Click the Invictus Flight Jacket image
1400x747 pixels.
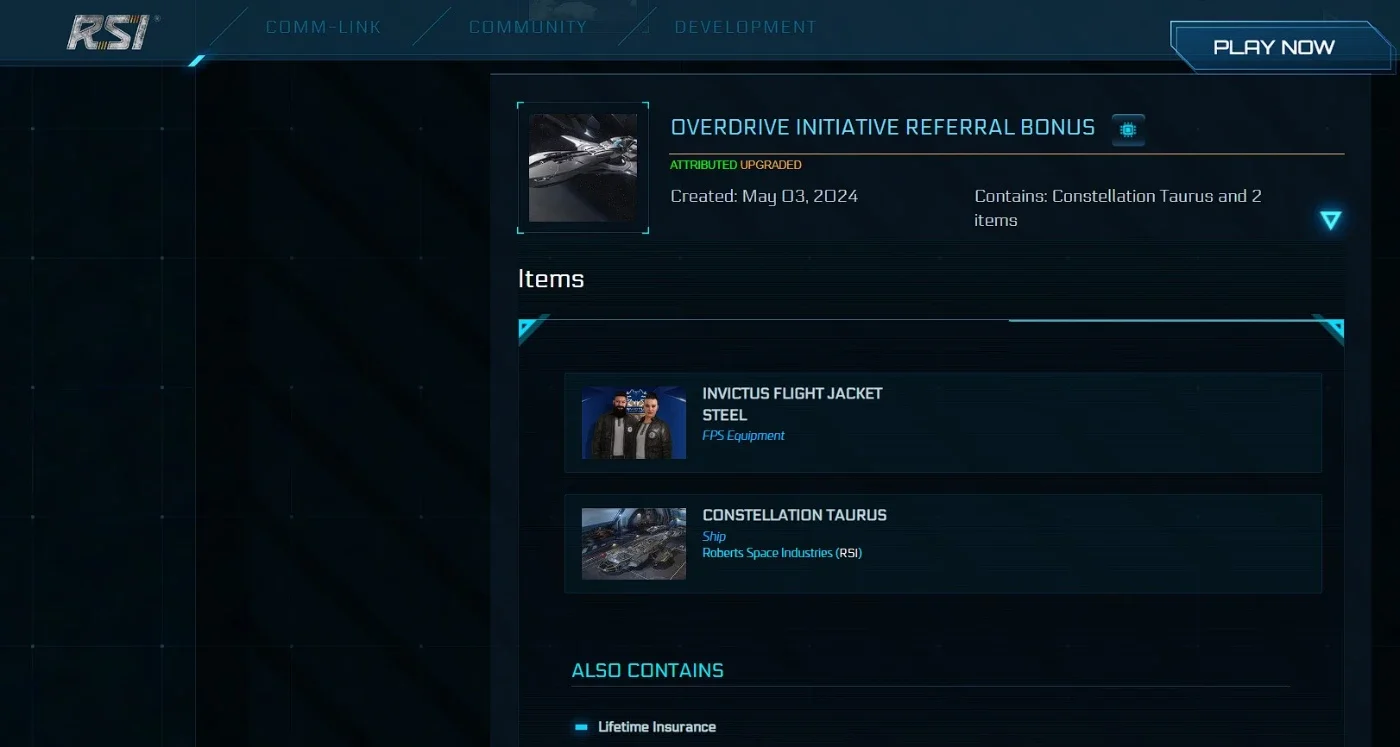[634, 423]
